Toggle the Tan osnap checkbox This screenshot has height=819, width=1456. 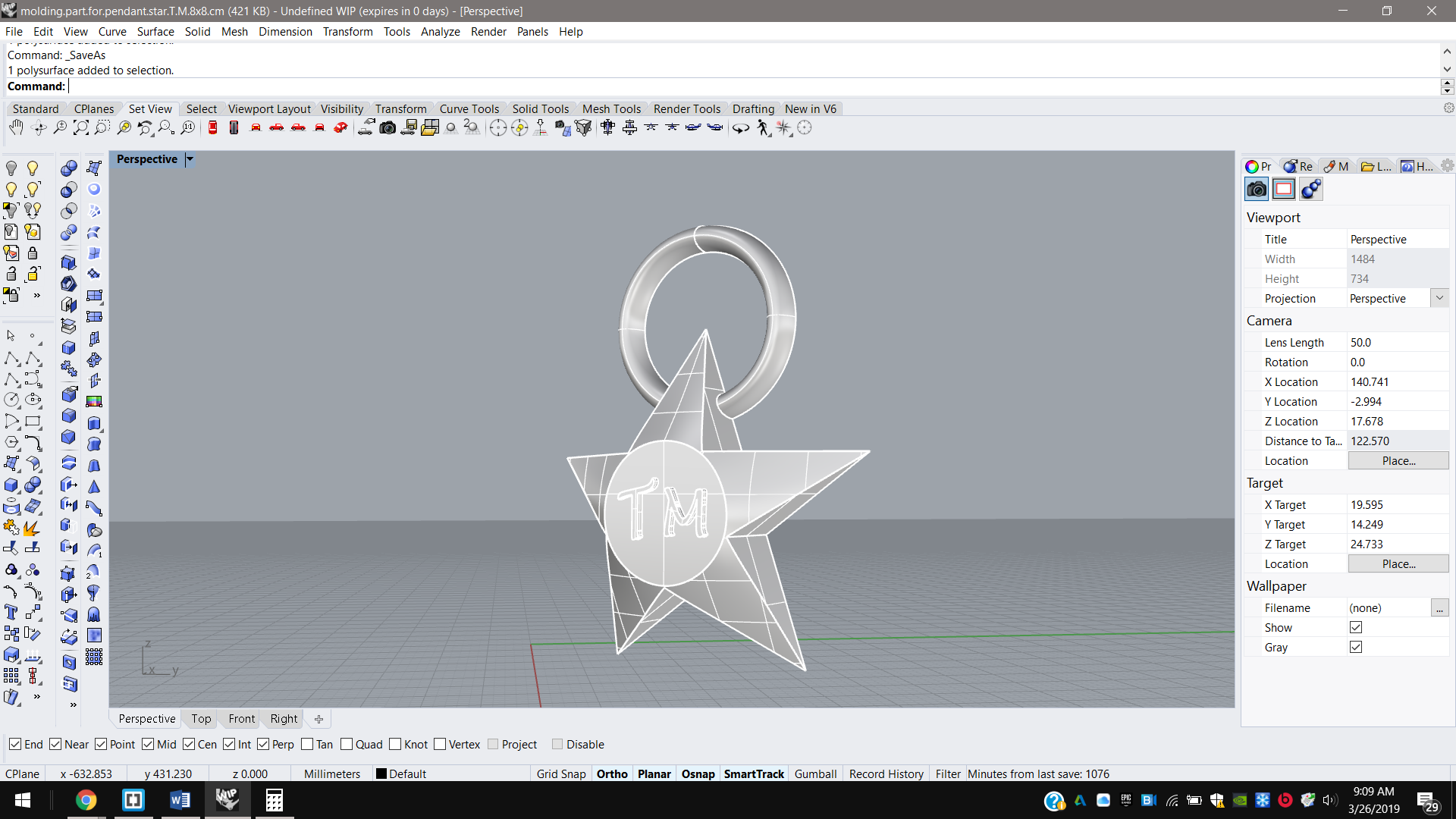click(307, 744)
